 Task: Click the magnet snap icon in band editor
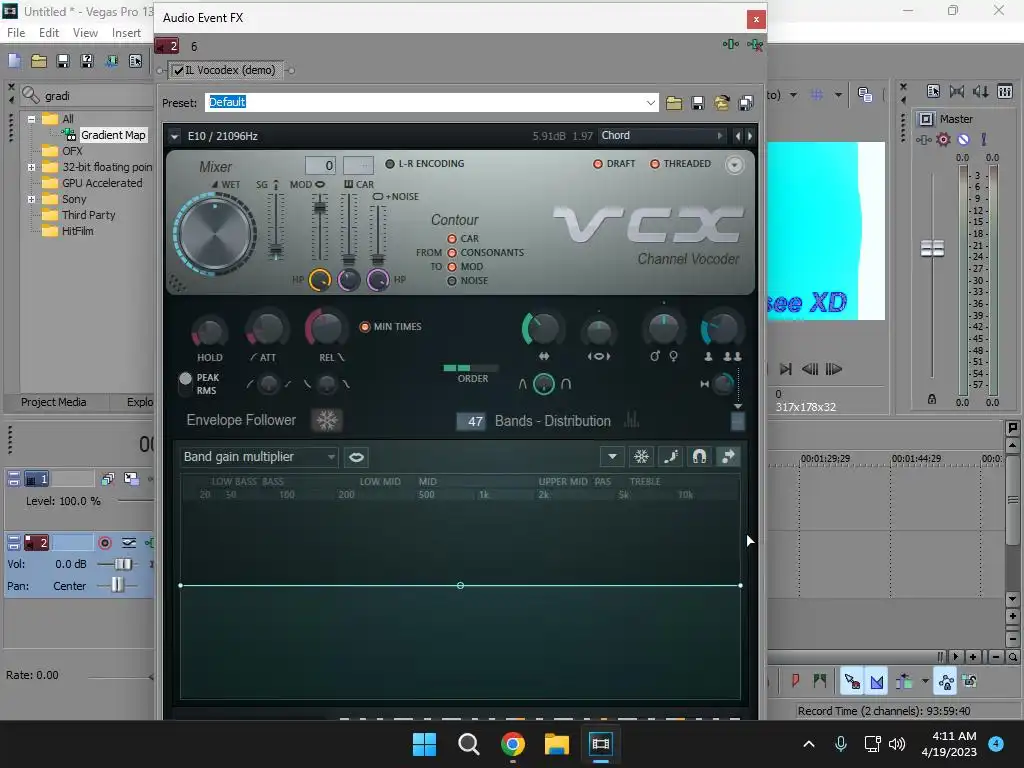pos(699,456)
